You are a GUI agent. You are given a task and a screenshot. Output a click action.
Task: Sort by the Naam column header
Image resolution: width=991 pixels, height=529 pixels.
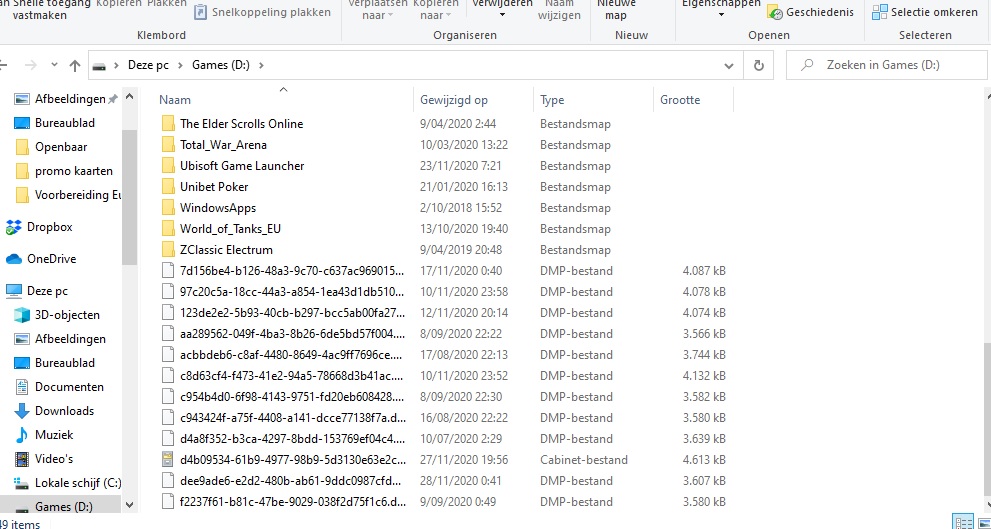click(x=283, y=100)
